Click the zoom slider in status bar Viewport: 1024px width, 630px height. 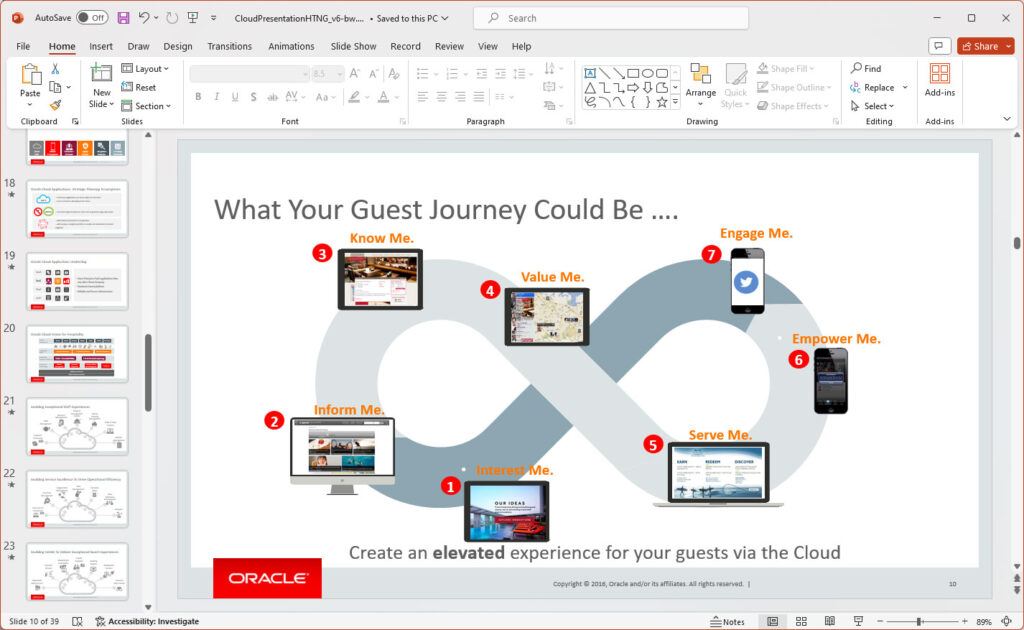click(919, 621)
